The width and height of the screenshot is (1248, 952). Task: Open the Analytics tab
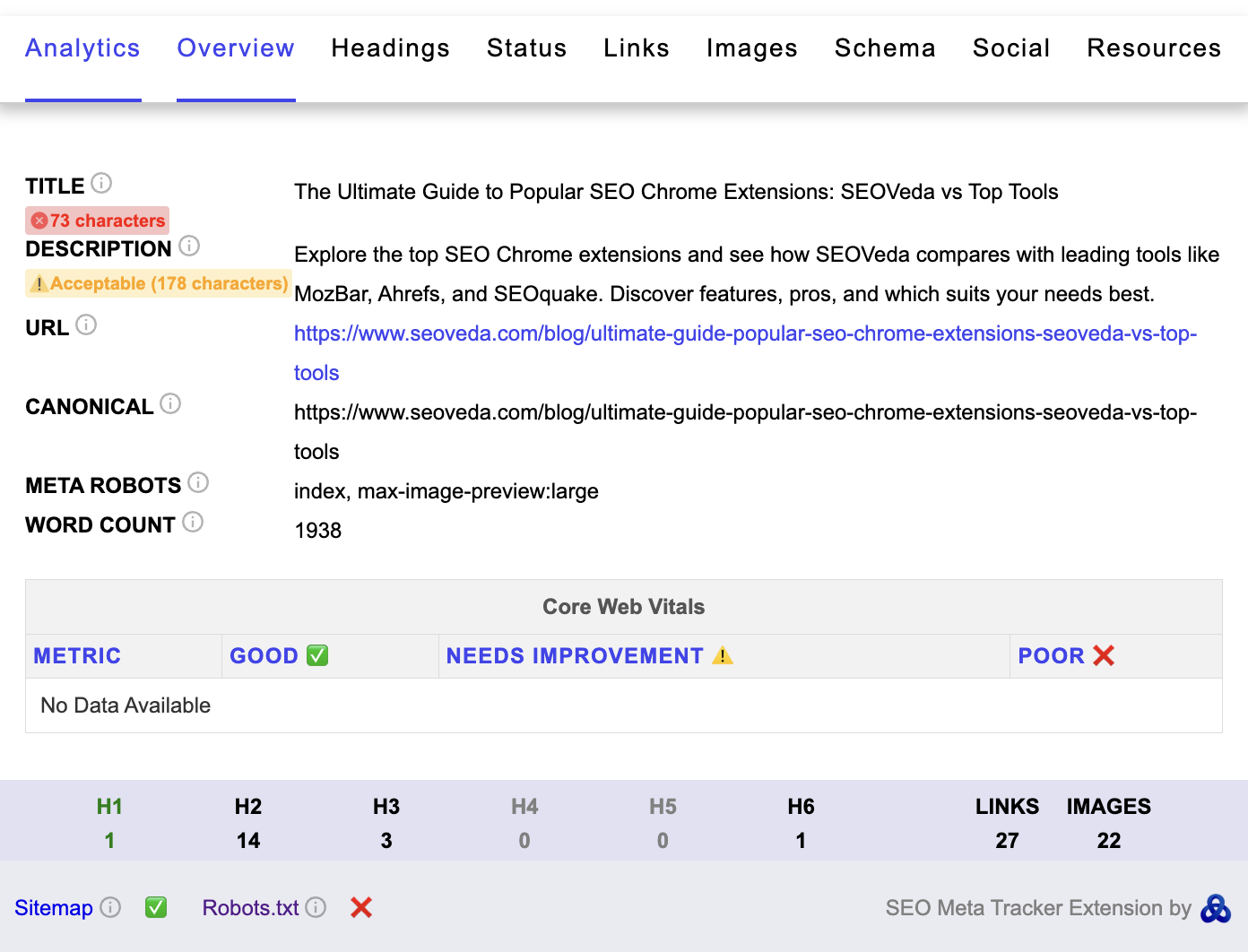pyautogui.click(x=82, y=48)
